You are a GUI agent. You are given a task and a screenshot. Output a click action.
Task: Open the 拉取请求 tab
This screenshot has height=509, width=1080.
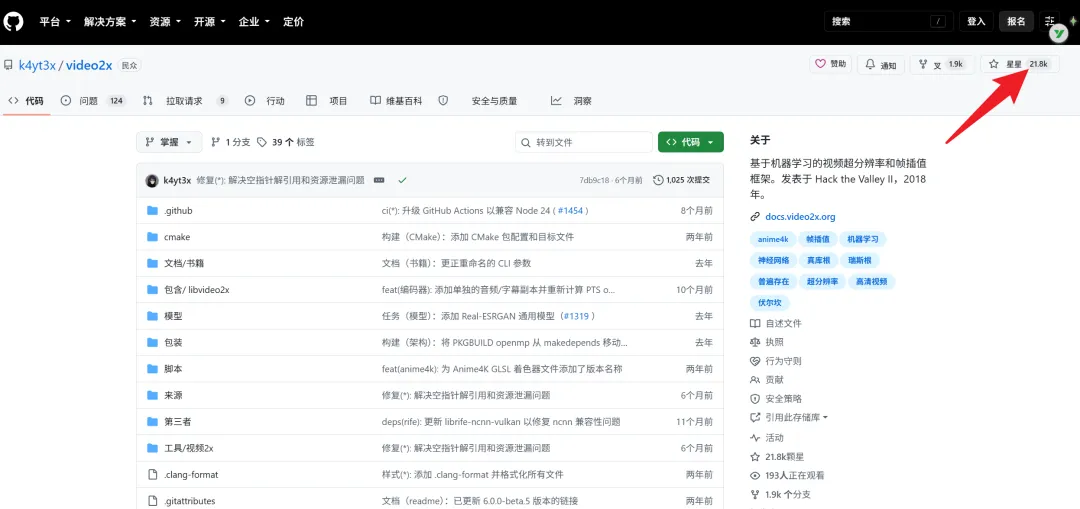[185, 101]
